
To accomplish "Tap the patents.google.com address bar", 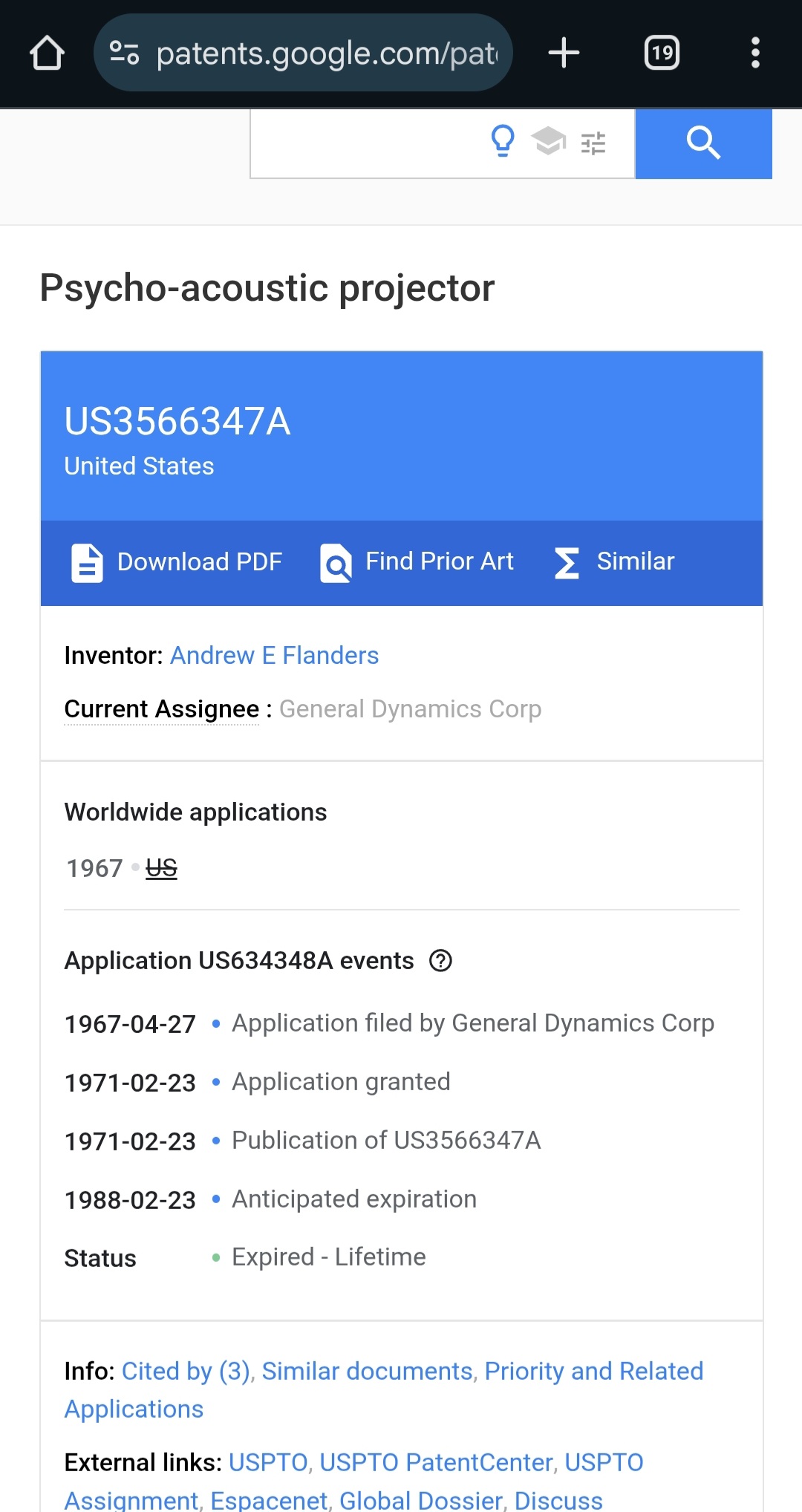I will pyautogui.click(x=303, y=53).
